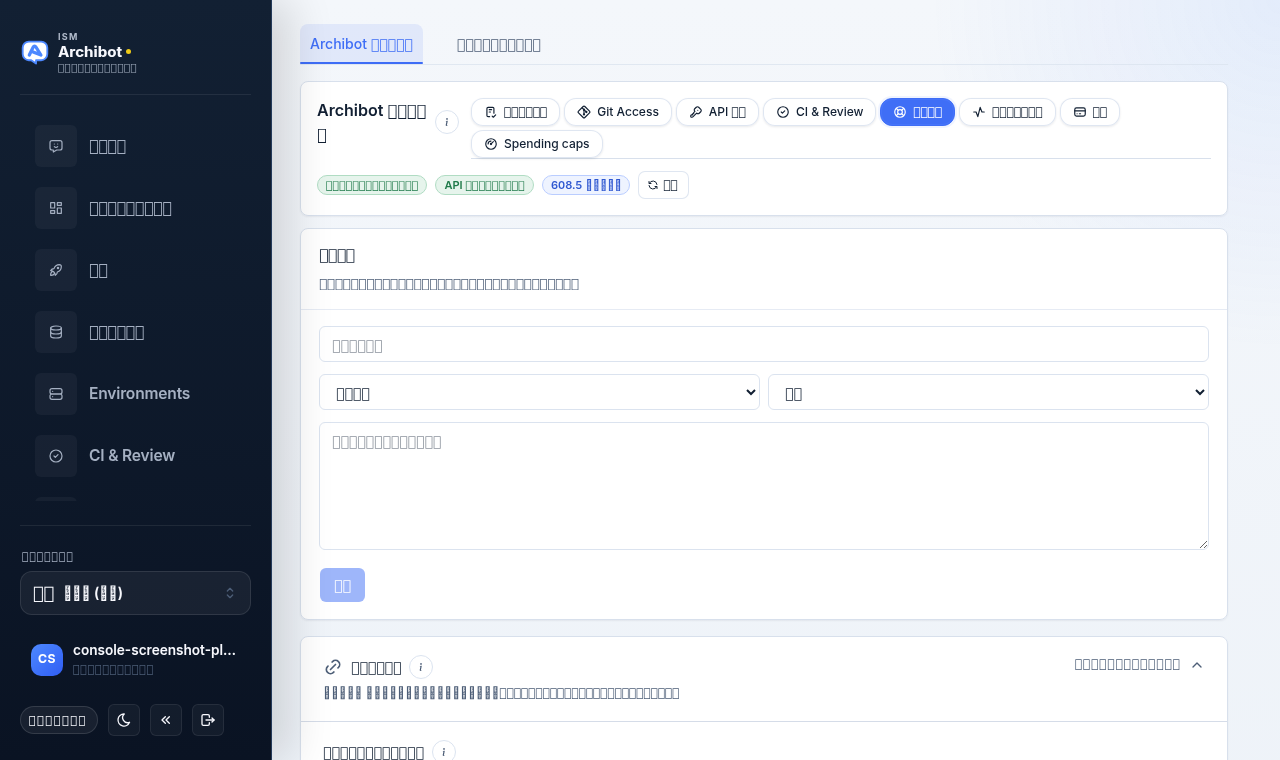
Task: Collapse the section using the chevron-up control
Action: click(1197, 665)
